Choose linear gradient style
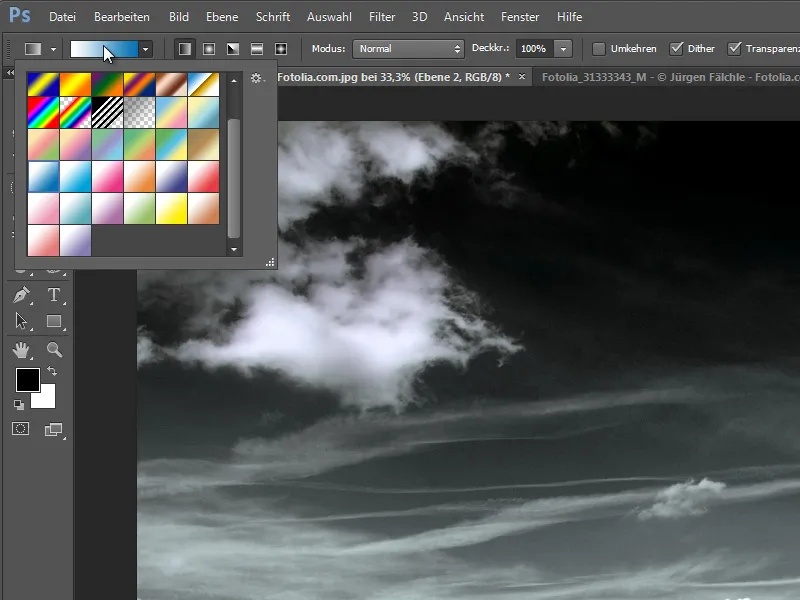This screenshot has height=600, width=800. tap(185, 49)
